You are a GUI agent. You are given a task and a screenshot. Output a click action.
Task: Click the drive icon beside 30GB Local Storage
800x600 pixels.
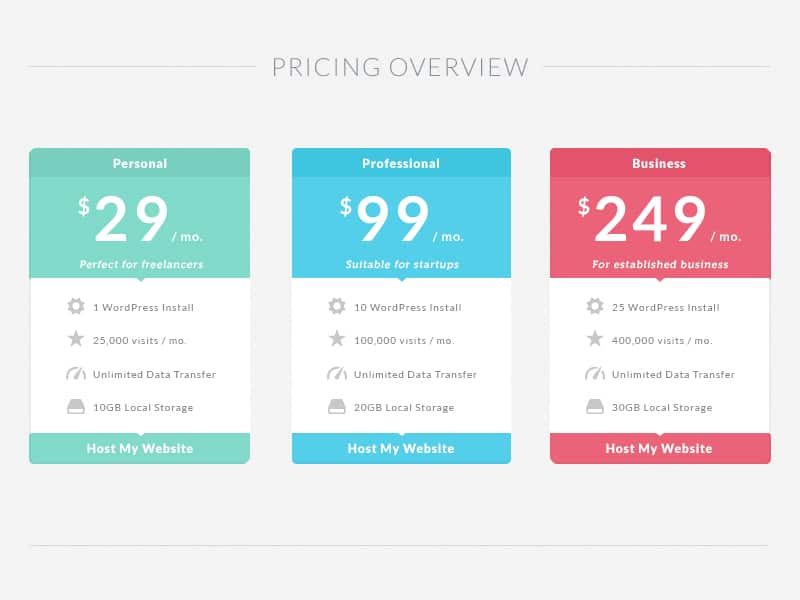coord(595,407)
